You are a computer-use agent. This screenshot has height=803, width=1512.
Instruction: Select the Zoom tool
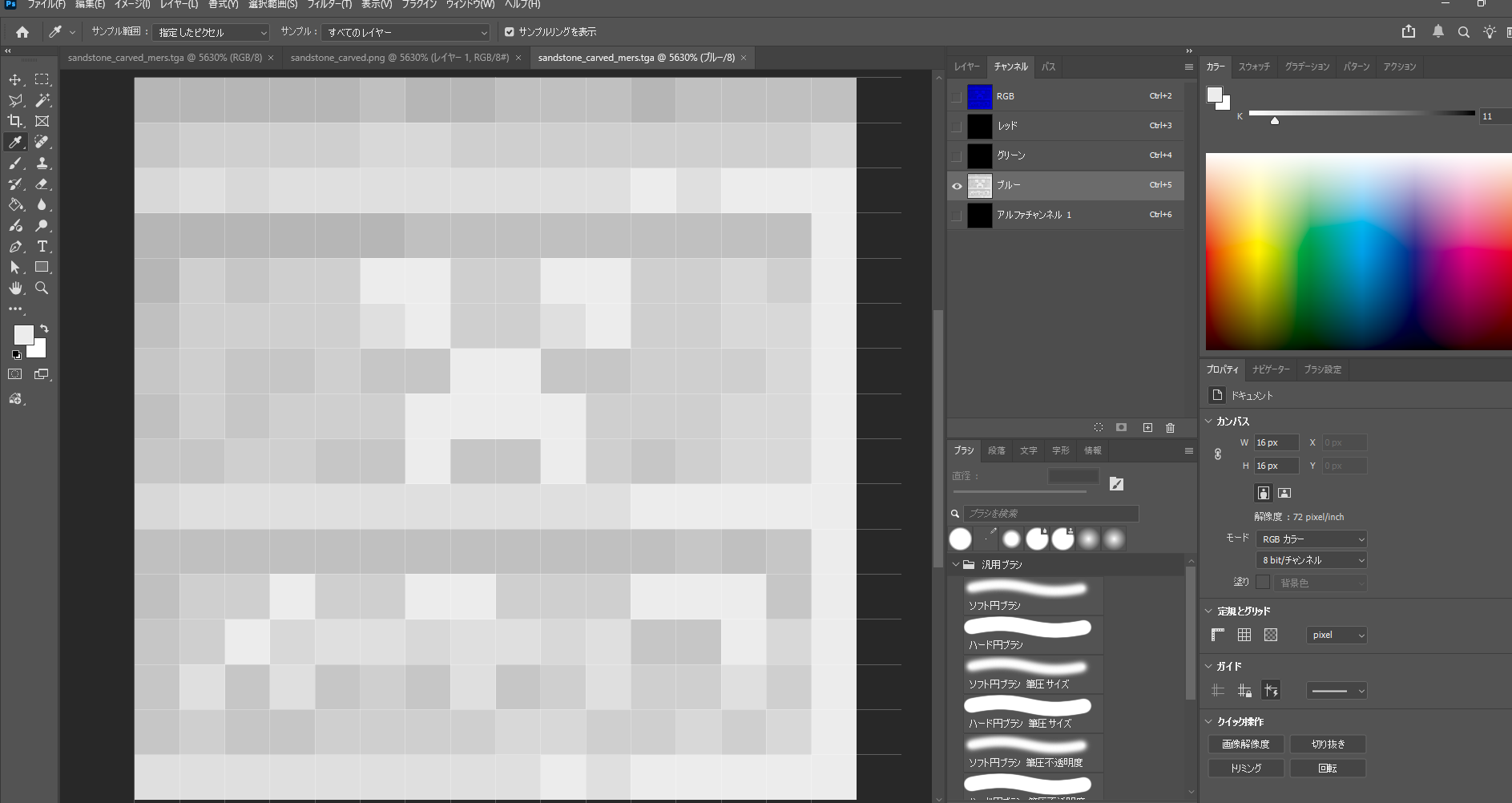click(42, 288)
